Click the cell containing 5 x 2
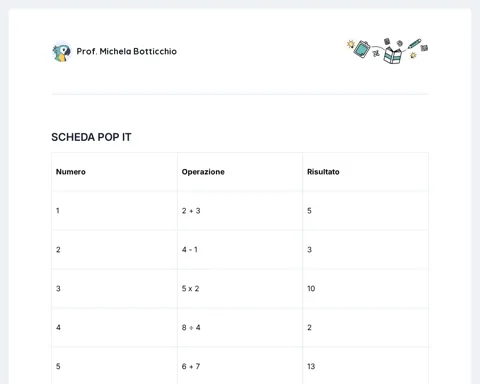 (x=240, y=289)
